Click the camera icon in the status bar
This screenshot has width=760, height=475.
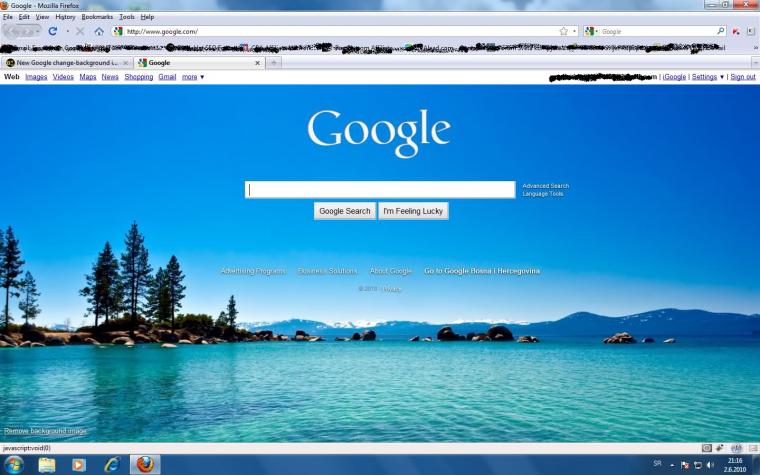pos(707,448)
